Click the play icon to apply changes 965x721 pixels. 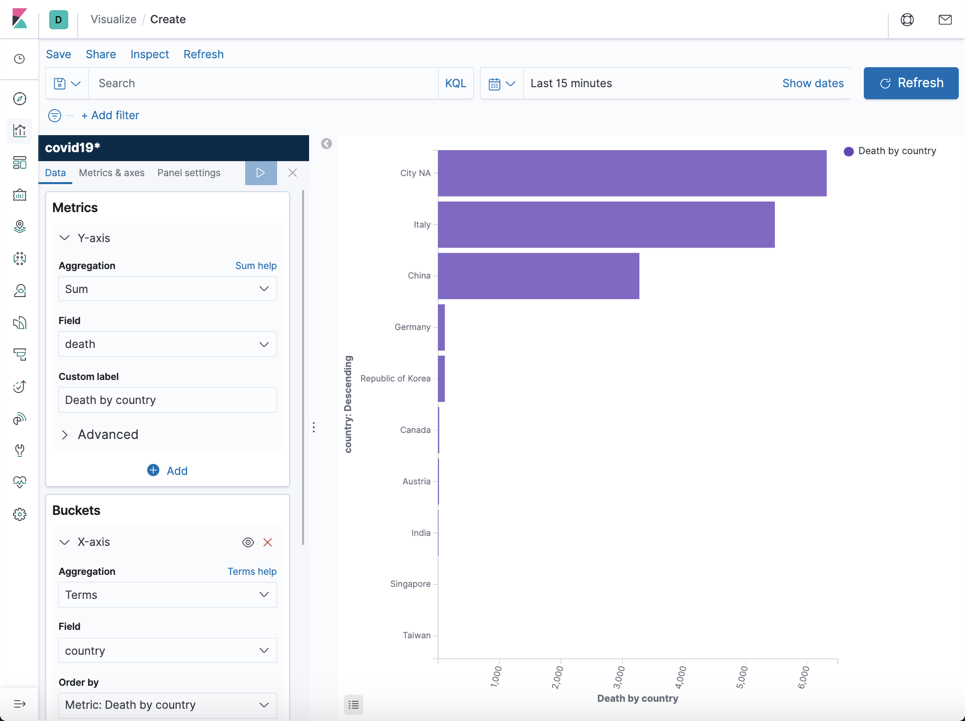point(261,173)
